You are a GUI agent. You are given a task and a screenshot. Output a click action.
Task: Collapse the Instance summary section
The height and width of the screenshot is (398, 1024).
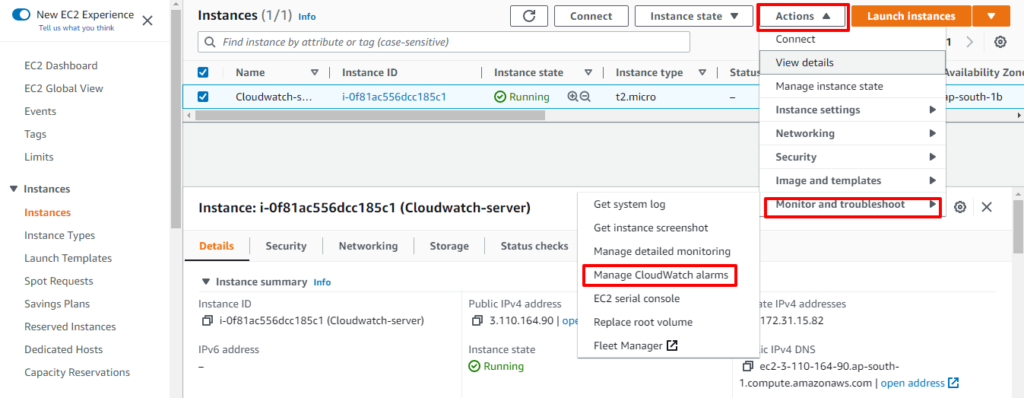(x=206, y=282)
